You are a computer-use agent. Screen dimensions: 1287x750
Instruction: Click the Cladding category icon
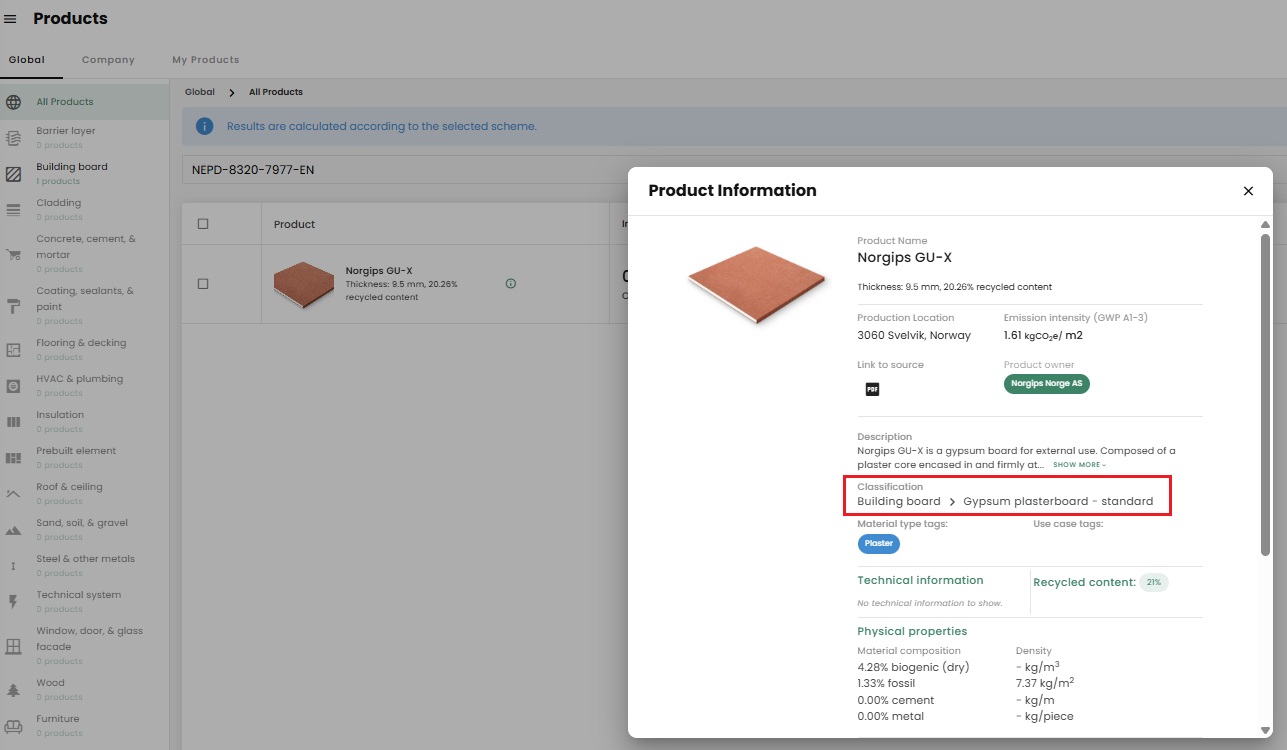[x=14, y=210]
